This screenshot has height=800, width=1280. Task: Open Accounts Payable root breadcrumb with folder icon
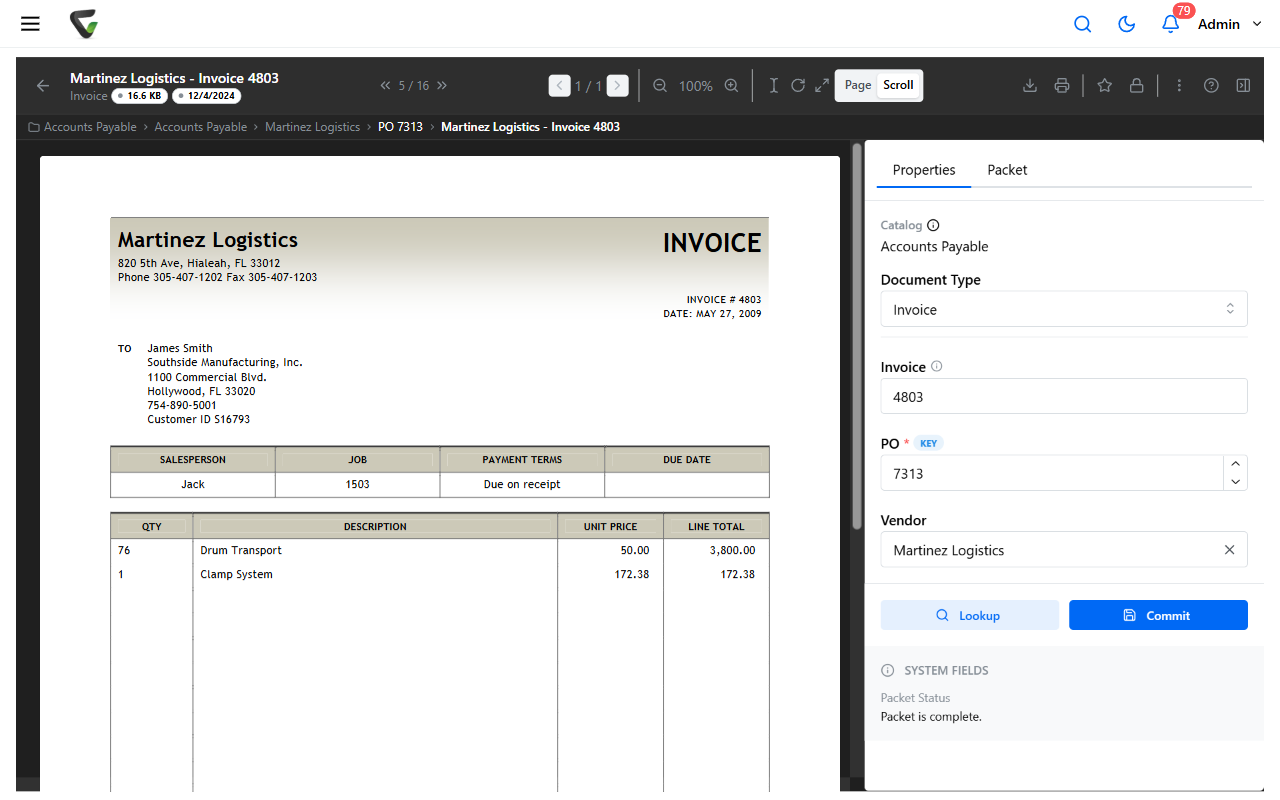pos(82,127)
